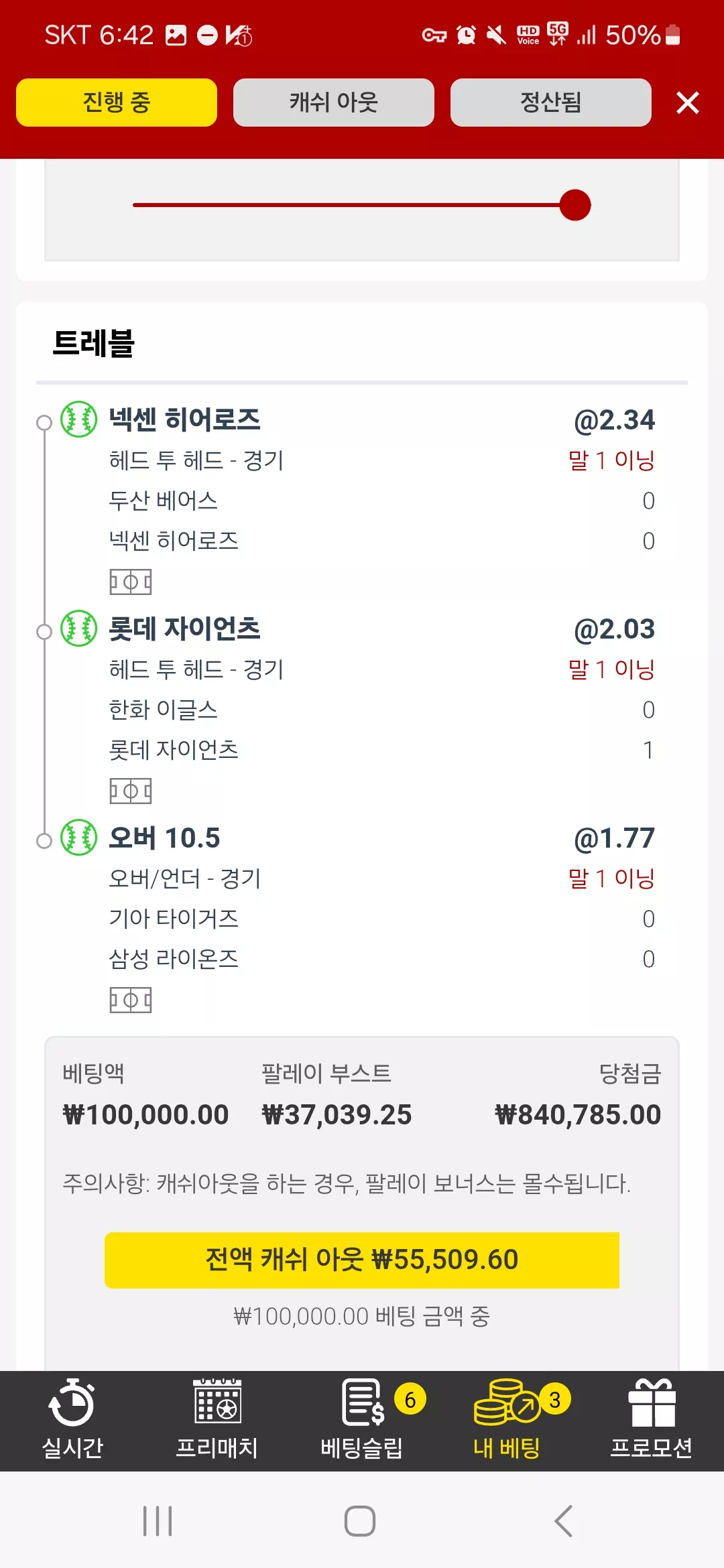
Task: Tap match tracker icon under 삼성 라이온즈
Action: [131, 1000]
